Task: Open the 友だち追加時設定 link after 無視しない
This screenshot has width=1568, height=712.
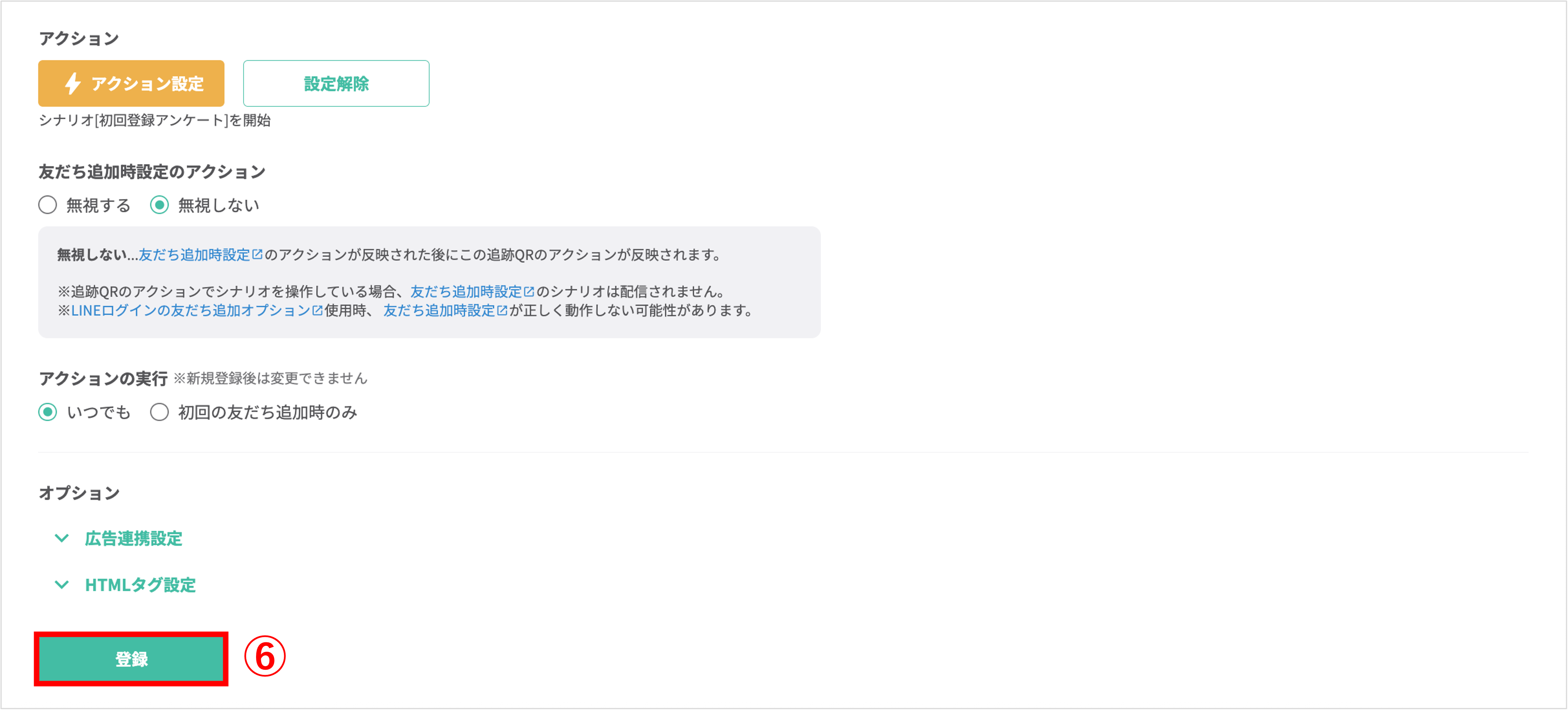Action: pos(194,255)
